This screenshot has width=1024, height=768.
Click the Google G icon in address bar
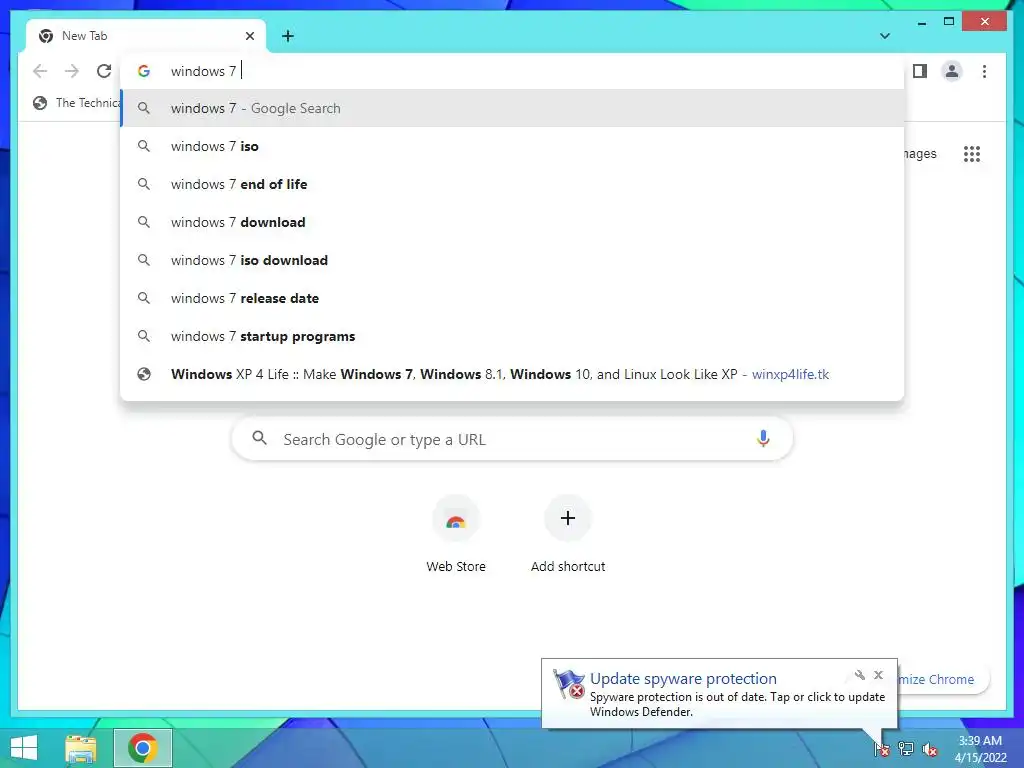[x=144, y=71]
